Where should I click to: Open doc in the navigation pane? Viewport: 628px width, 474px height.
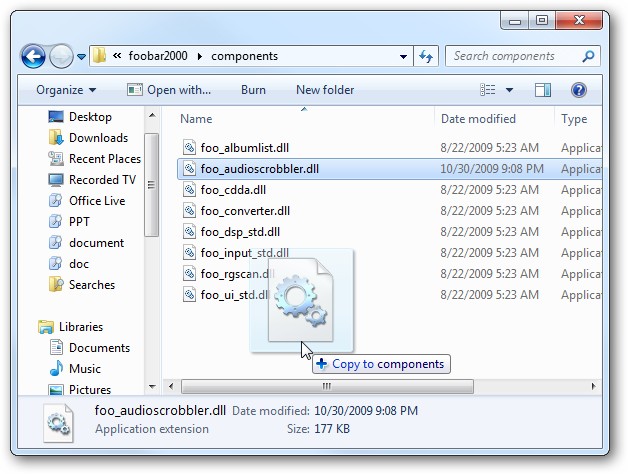79,264
